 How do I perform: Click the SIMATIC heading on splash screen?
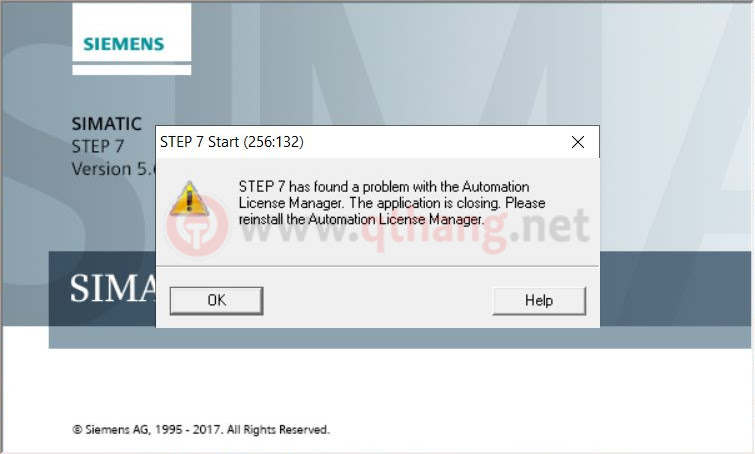click(x=106, y=124)
